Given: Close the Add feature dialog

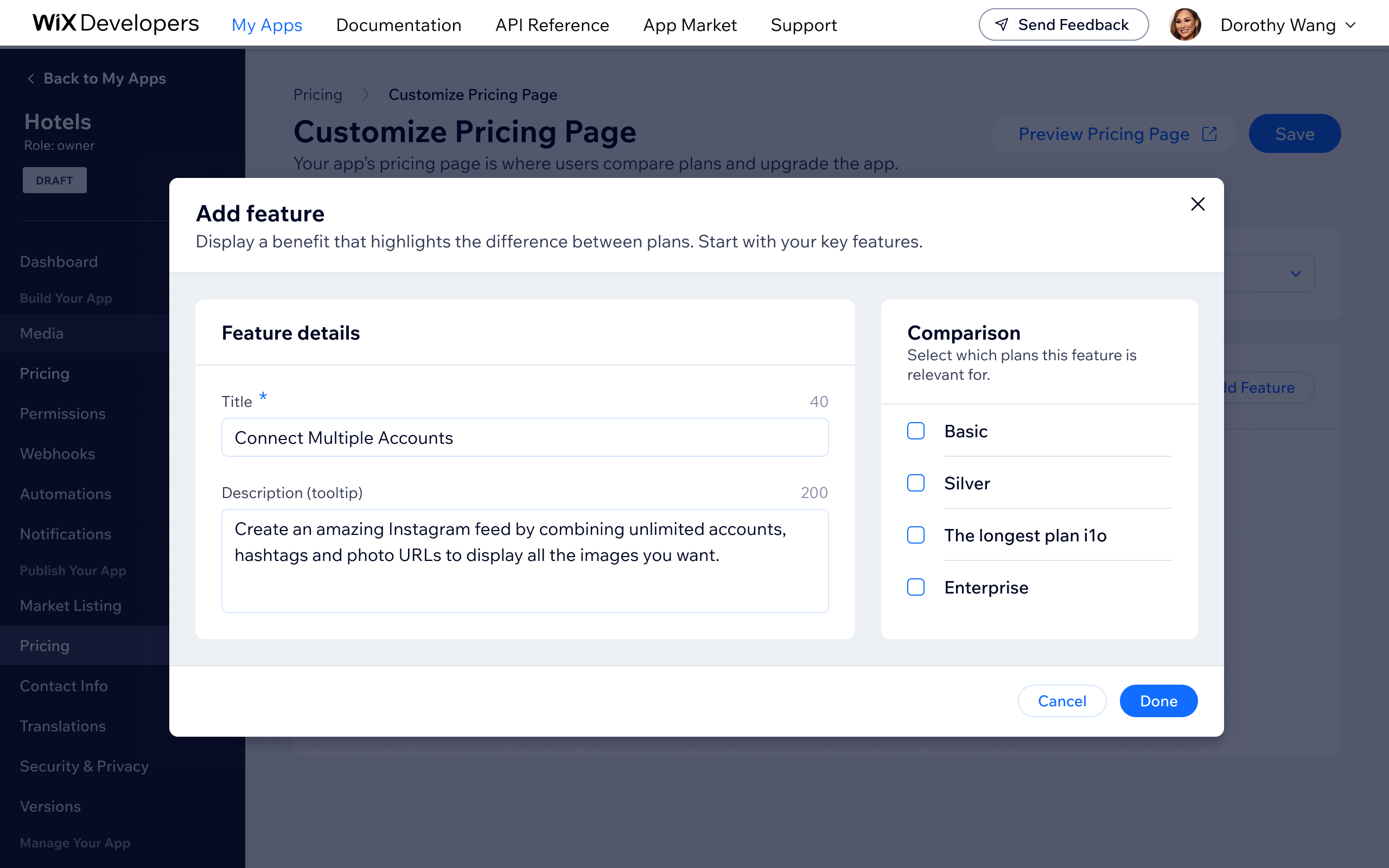Looking at the screenshot, I should [x=1197, y=204].
